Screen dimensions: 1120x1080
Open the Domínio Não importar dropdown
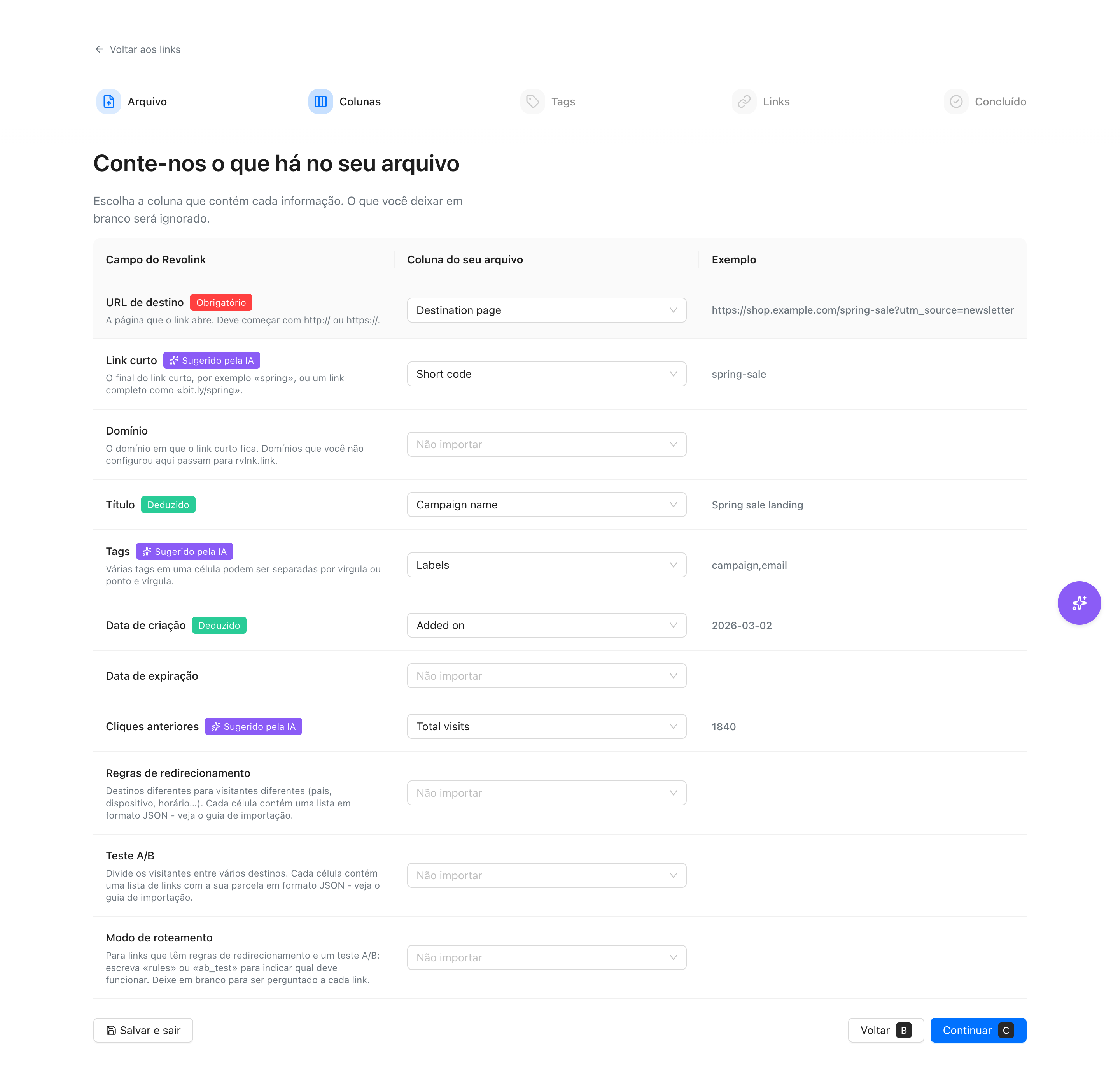coord(546,444)
